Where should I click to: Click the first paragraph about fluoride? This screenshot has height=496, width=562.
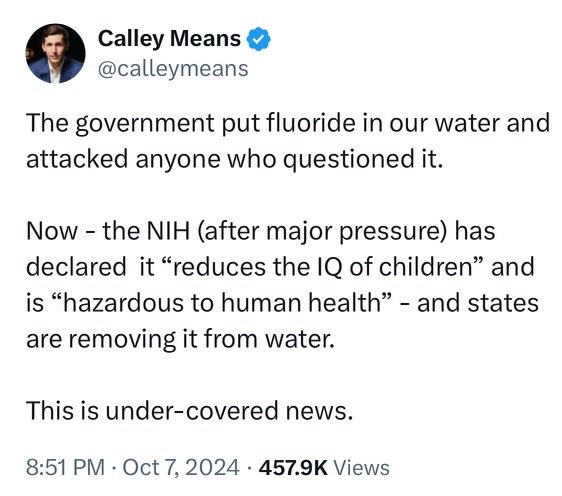click(288, 141)
